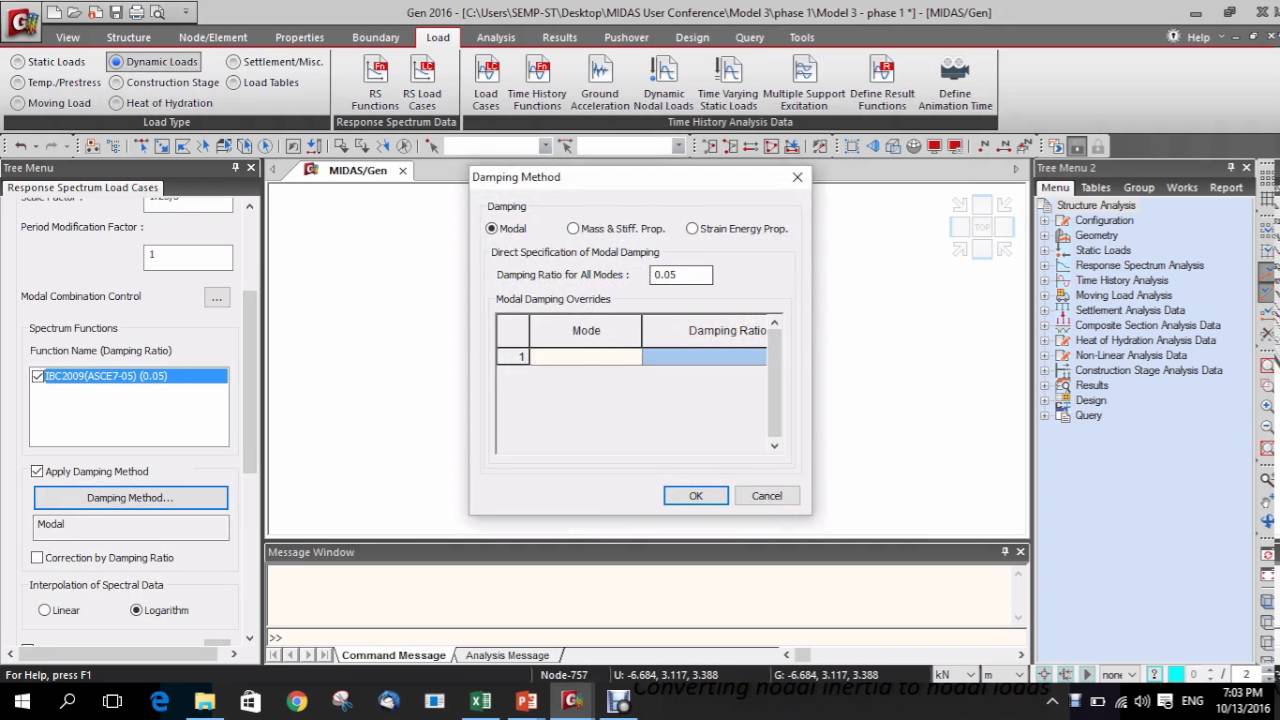Expand Query tree node

point(1044,415)
